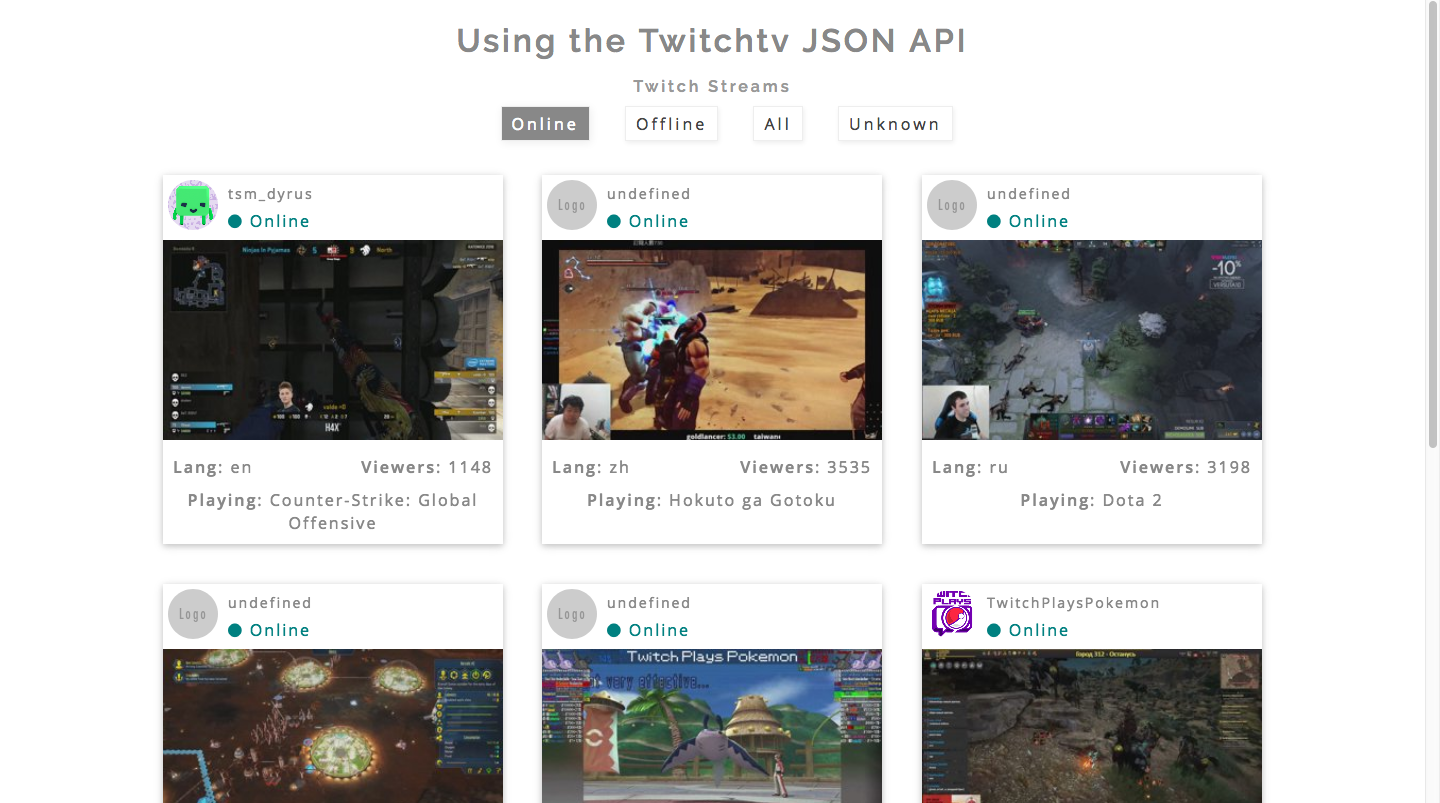This screenshot has height=803, width=1440.
Task: Show All streams tab
Action: click(777, 124)
